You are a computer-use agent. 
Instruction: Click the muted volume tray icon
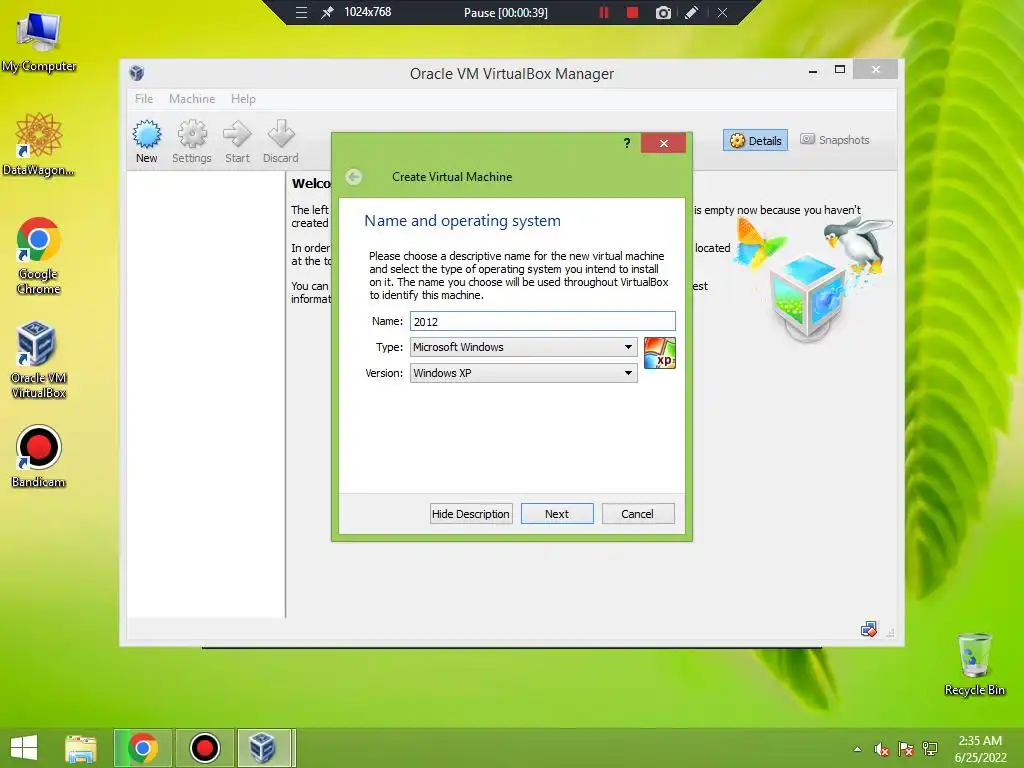pyautogui.click(x=882, y=749)
